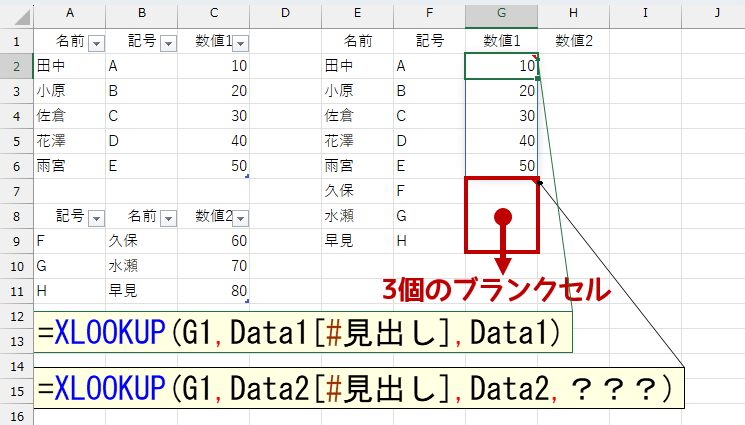Viewport: 745px width, 425px height.
Task: Click cell C11 with value 80
Action: [214, 291]
